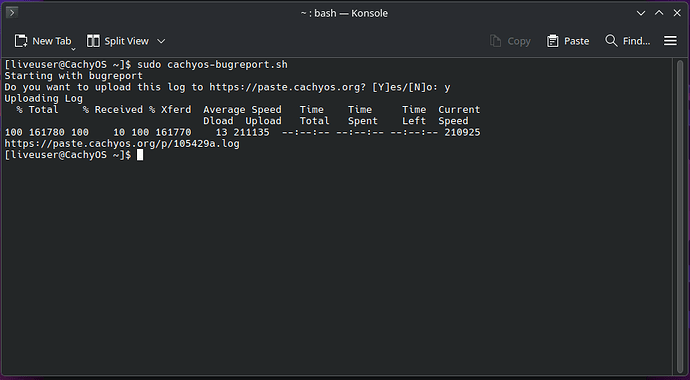
Task: Click the '% Received' header text
Action: coord(113,110)
